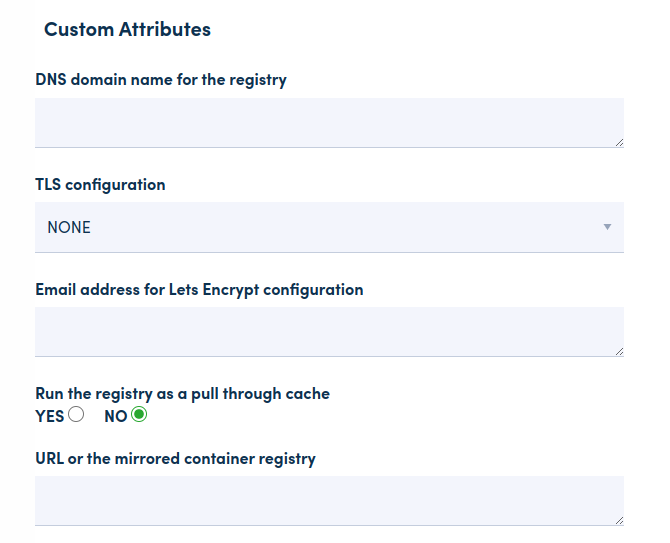Viewport: 670px width, 543px height.
Task: Focus the Lets Encrypt email address field
Action: [x=329, y=332]
